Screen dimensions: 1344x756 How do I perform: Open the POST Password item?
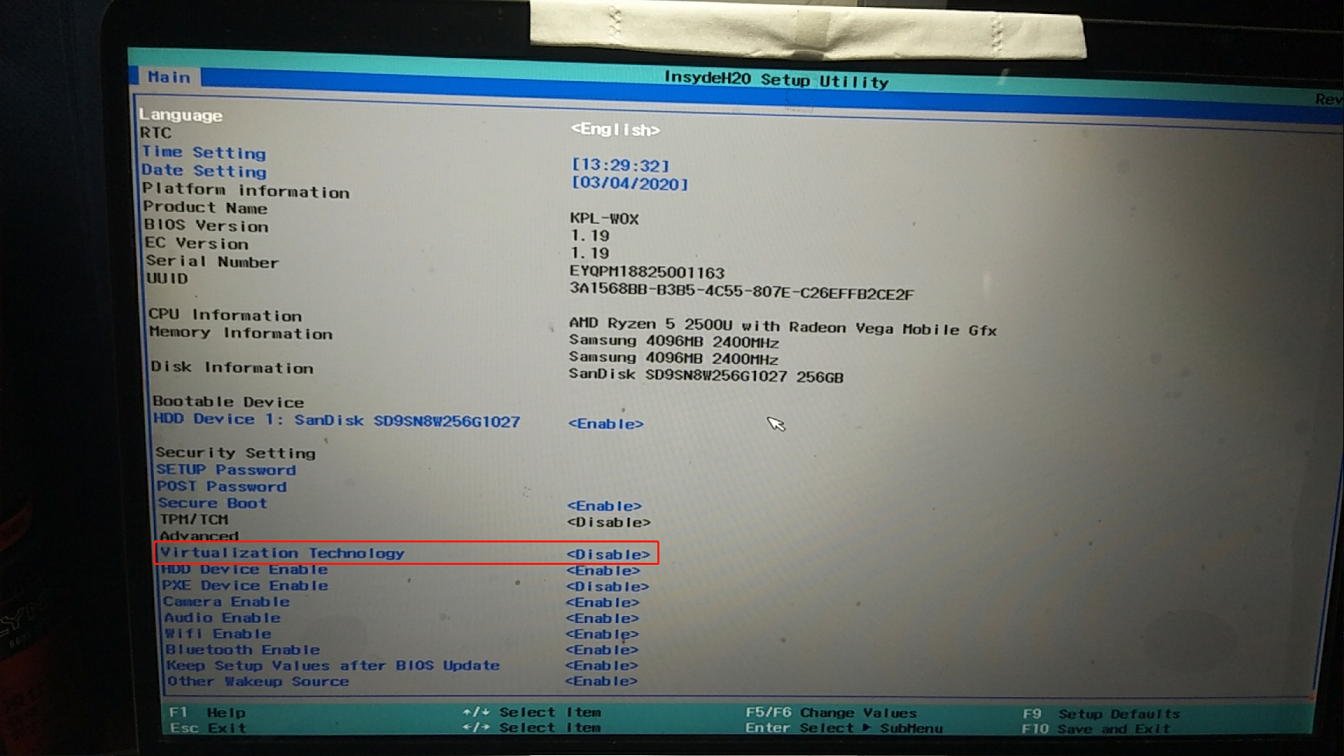coord(222,487)
